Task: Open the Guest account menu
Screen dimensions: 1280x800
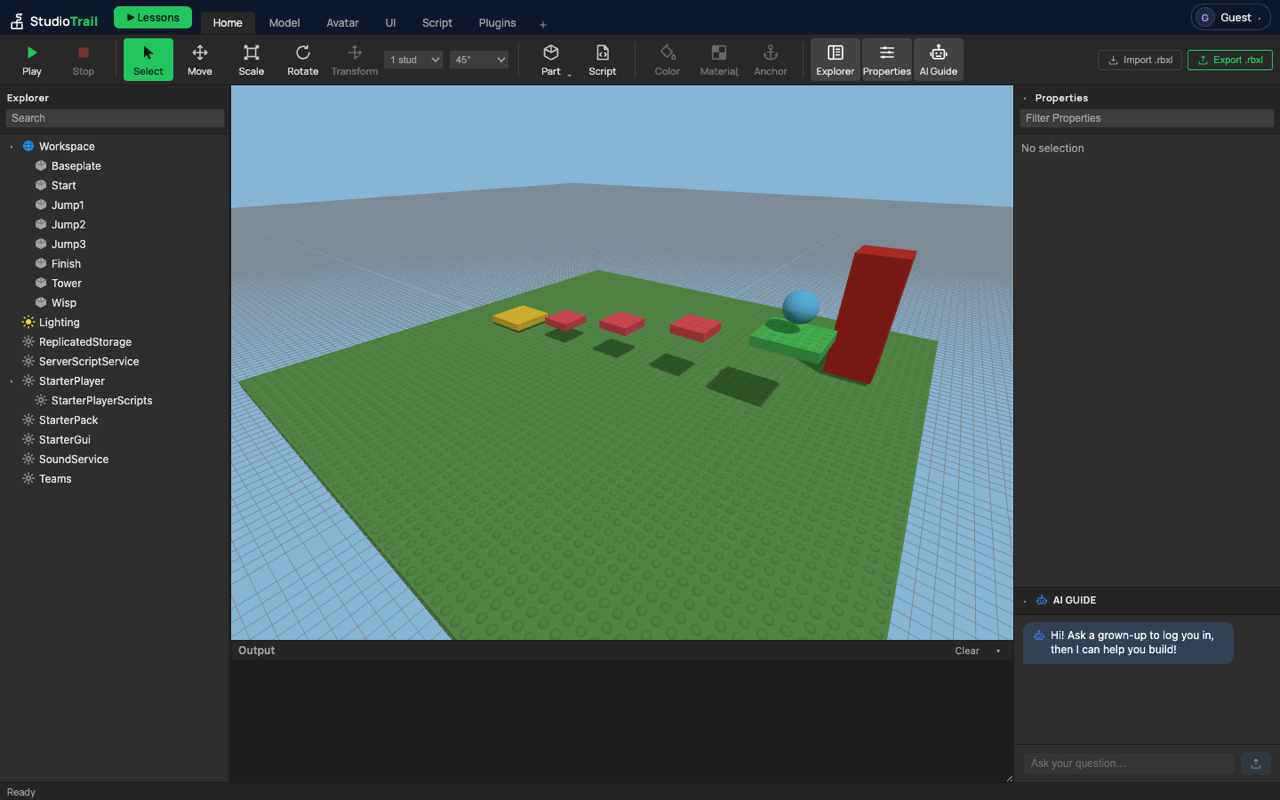Action: pyautogui.click(x=1230, y=17)
